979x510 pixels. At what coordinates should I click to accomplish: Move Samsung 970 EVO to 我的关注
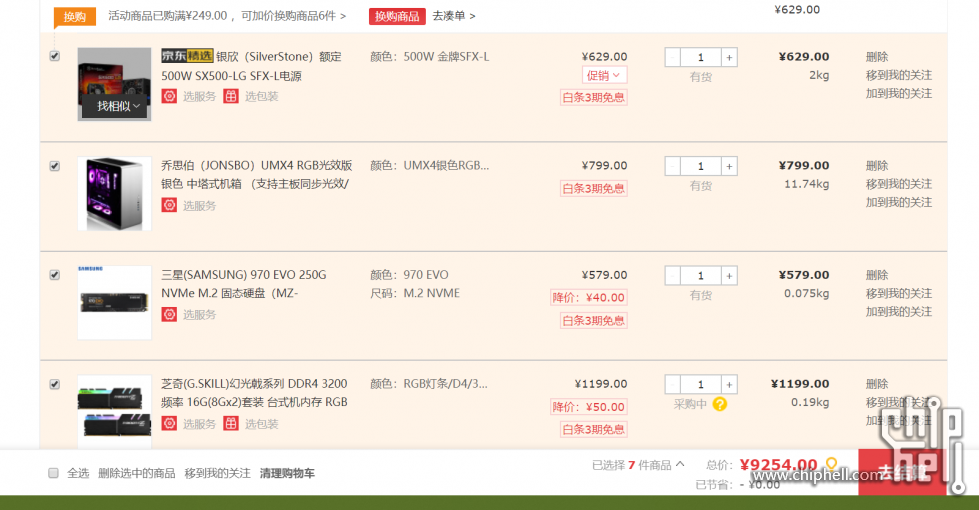[898, 293]
